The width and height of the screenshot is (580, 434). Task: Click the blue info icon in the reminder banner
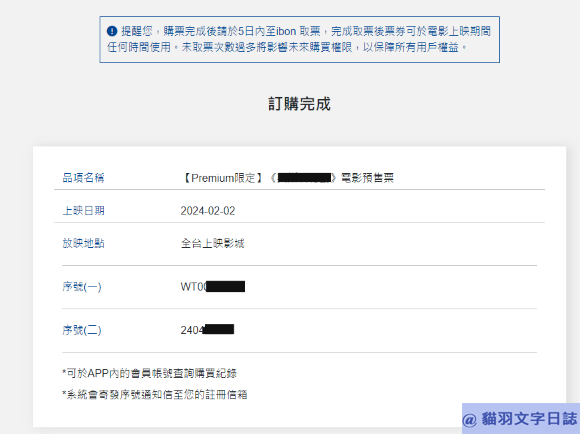click(x=112, y=31)
